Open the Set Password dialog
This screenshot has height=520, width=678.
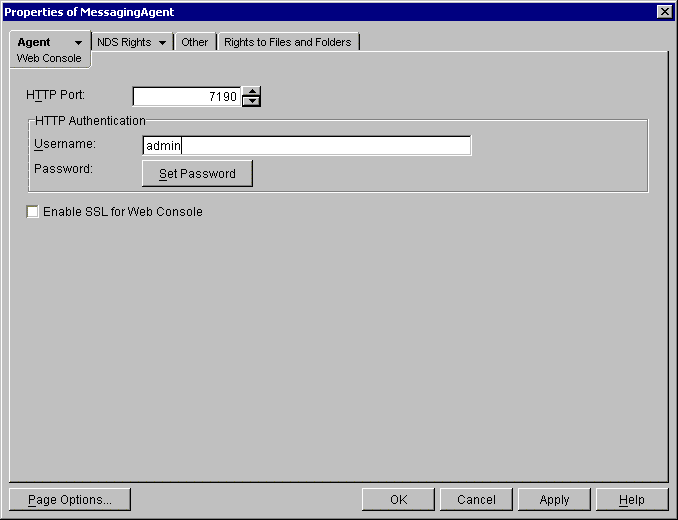pyautogui.click(x=197, y=174)
